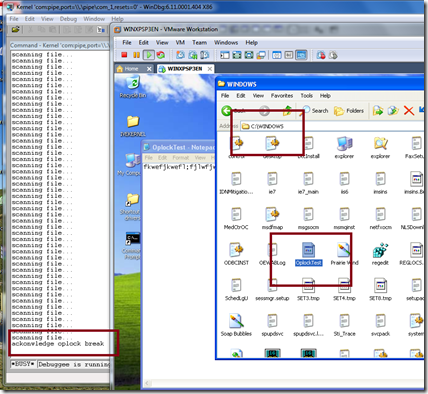Click the WinDbg Command window title bar
The width and height of the screenshot is (428, 394).
tap(60, 45)
